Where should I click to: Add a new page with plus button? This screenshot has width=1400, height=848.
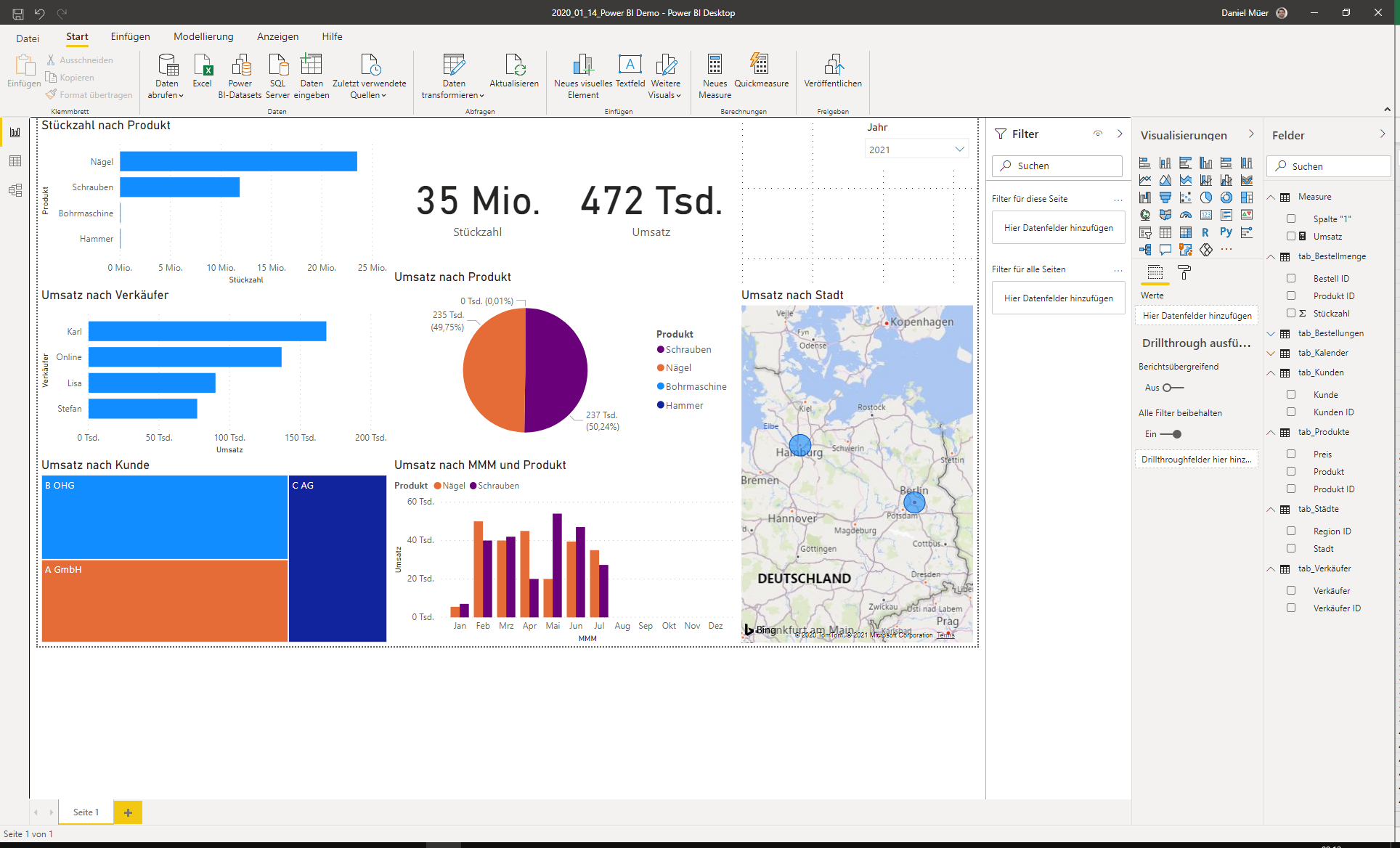pyautogui.click(x=128, y=812)
